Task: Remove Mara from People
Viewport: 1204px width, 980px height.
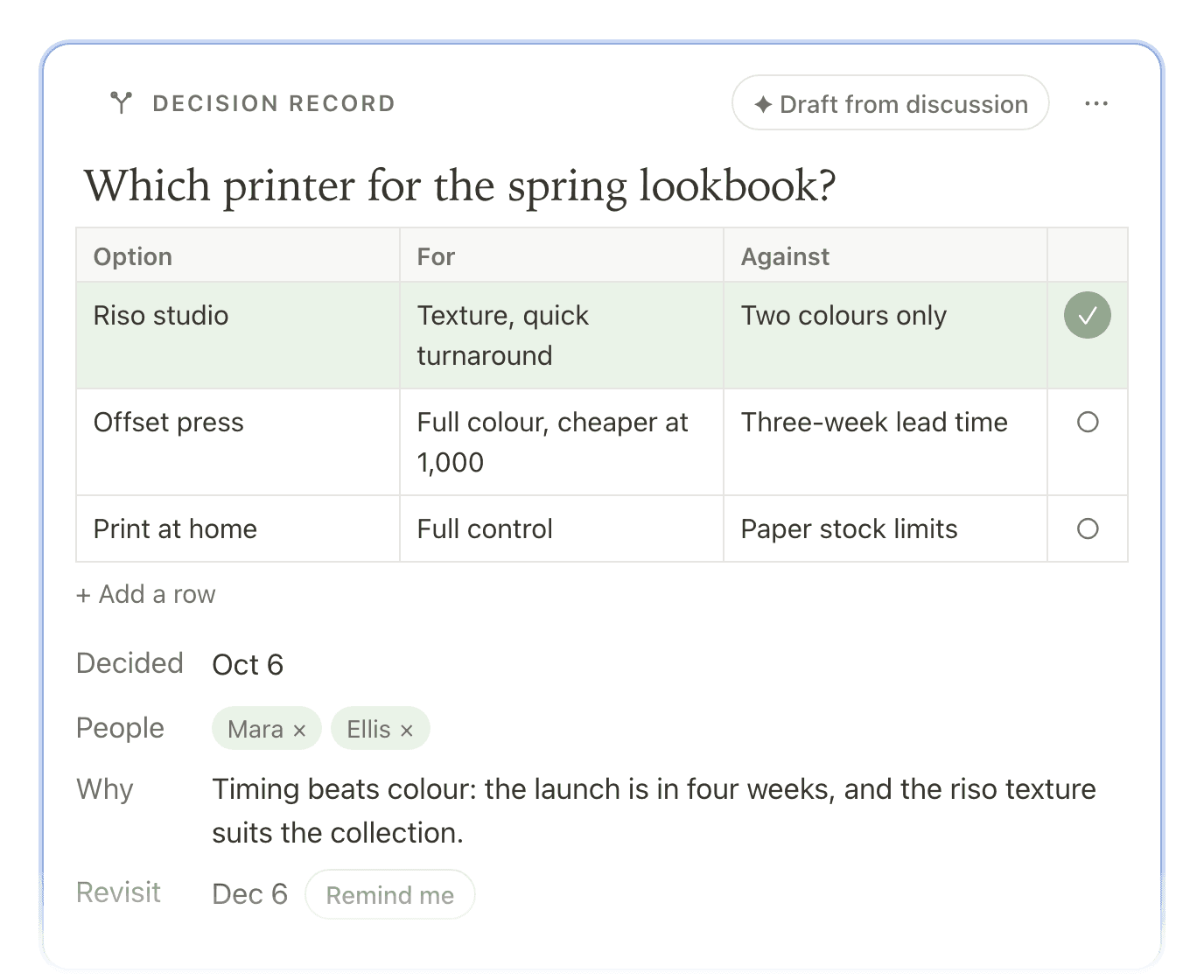Action: pos(299,731)
